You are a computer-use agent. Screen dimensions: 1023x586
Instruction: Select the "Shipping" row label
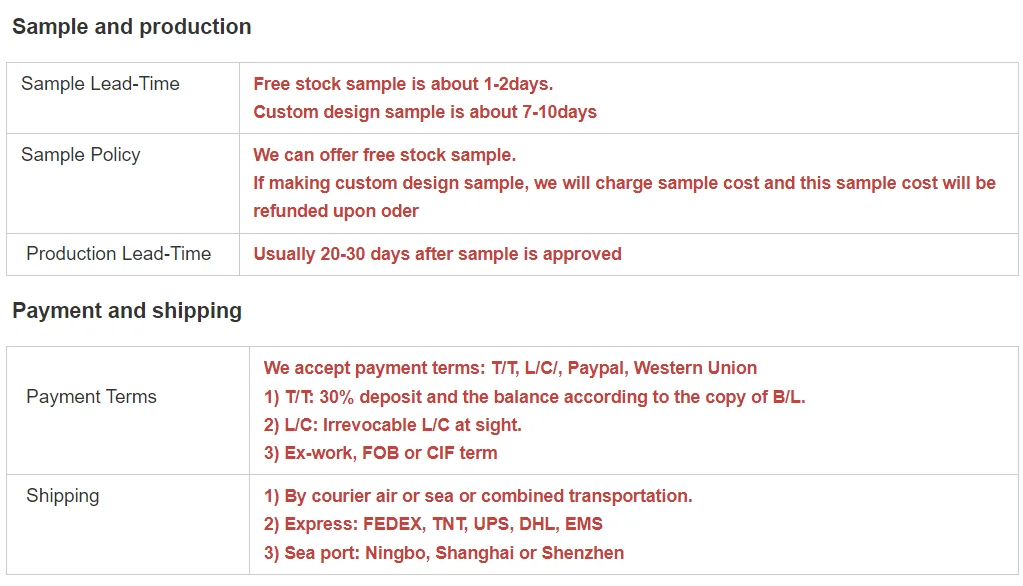[x=62, y=496]
